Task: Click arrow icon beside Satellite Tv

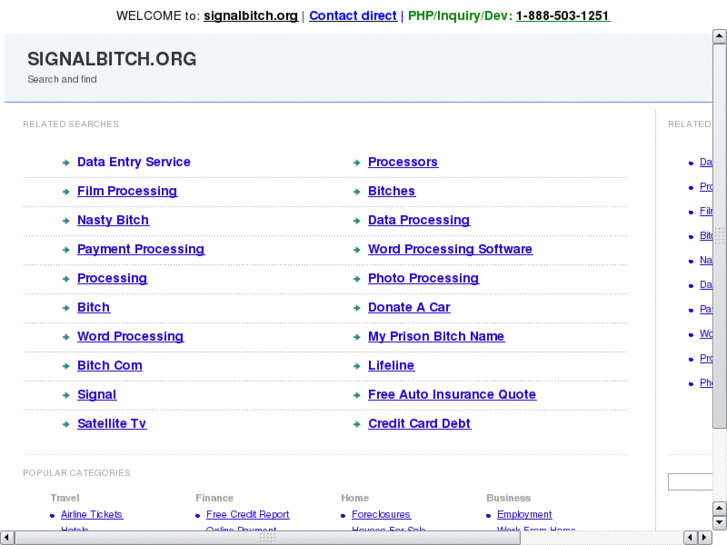Action: pos(66,424)
